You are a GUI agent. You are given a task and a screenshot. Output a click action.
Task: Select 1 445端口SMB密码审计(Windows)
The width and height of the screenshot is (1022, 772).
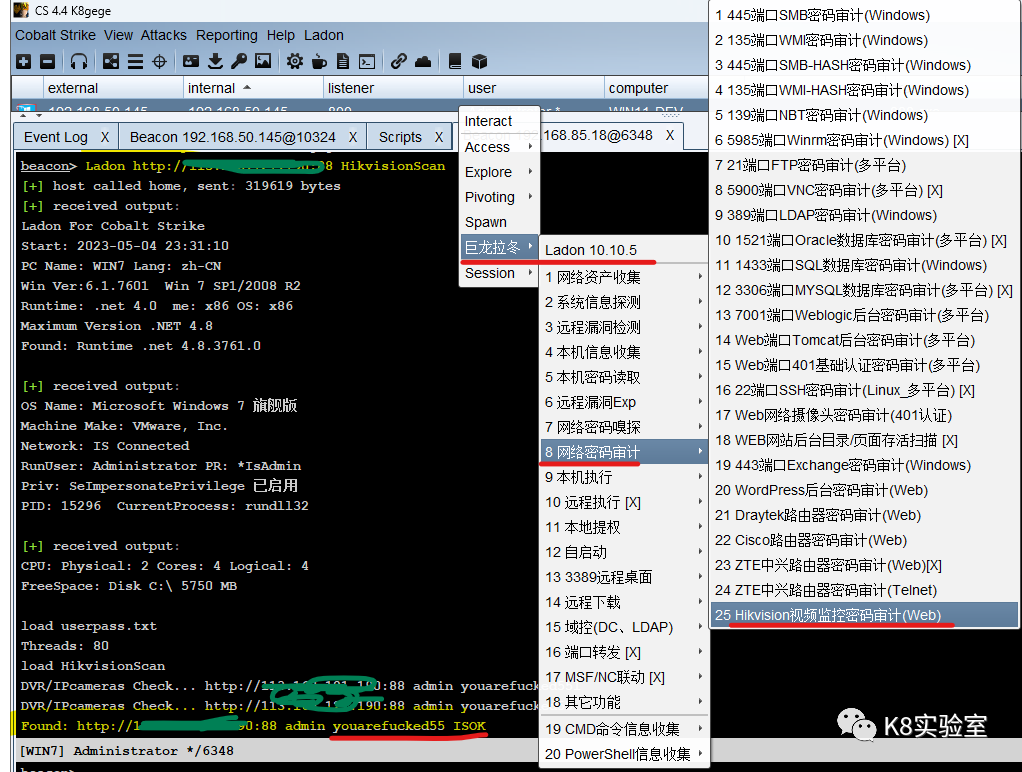pyautogui.click(x=864, y=15)
